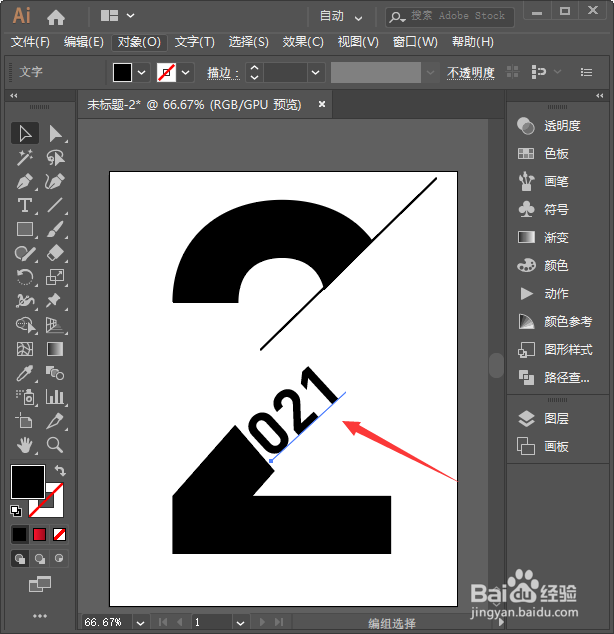Open artboard number dropdown
Viewport: 614px width, 634px height.
click(240, 623)
